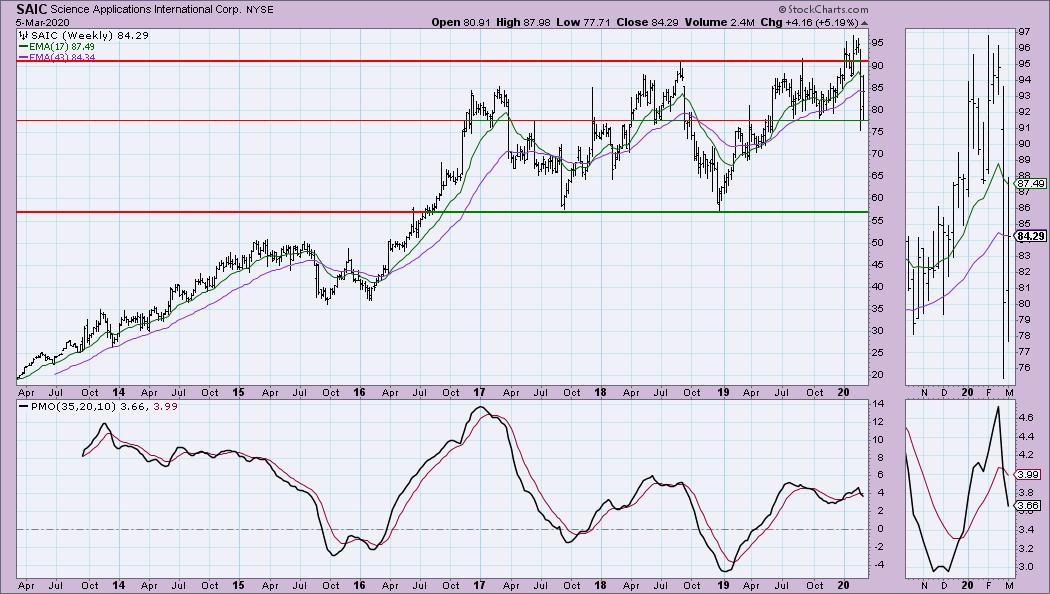Click the year 15 label under PMO chart

pos(238,586)
